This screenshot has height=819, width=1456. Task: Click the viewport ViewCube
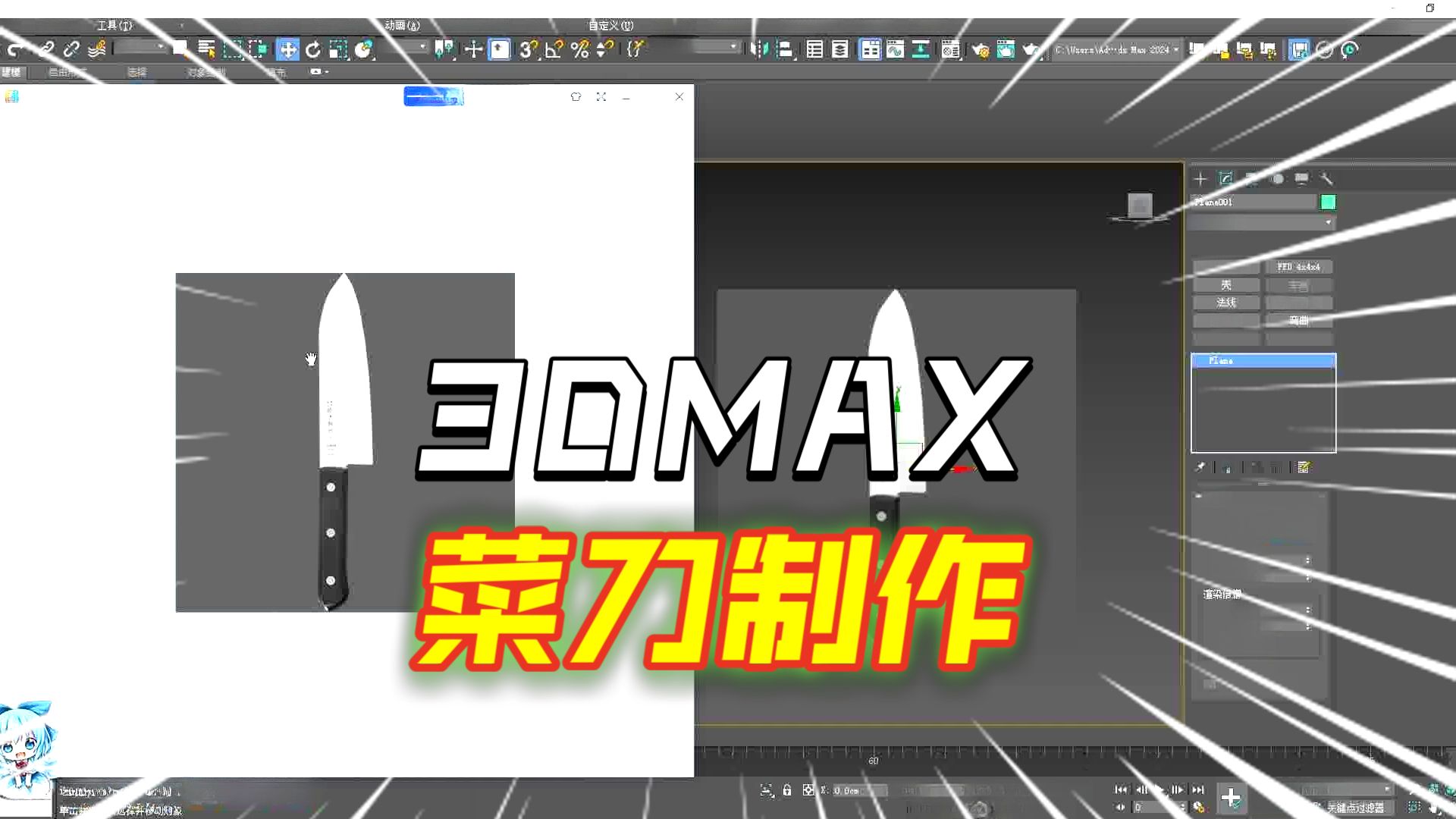pyautogui.click(x=1140, y=206)
